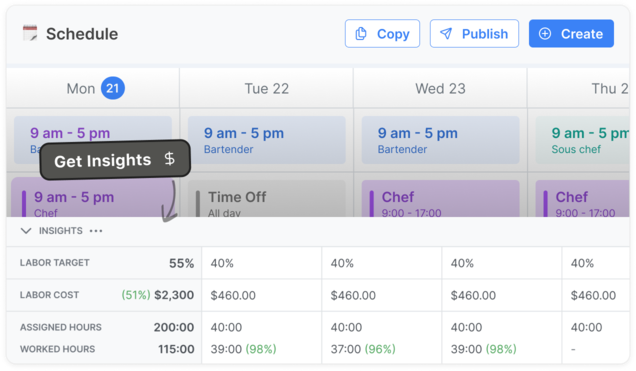The width and height of the screenshot is (636, 371).
Task: Click the 39:00 (98%) value in the first daily column
Action: coord(243,349)
